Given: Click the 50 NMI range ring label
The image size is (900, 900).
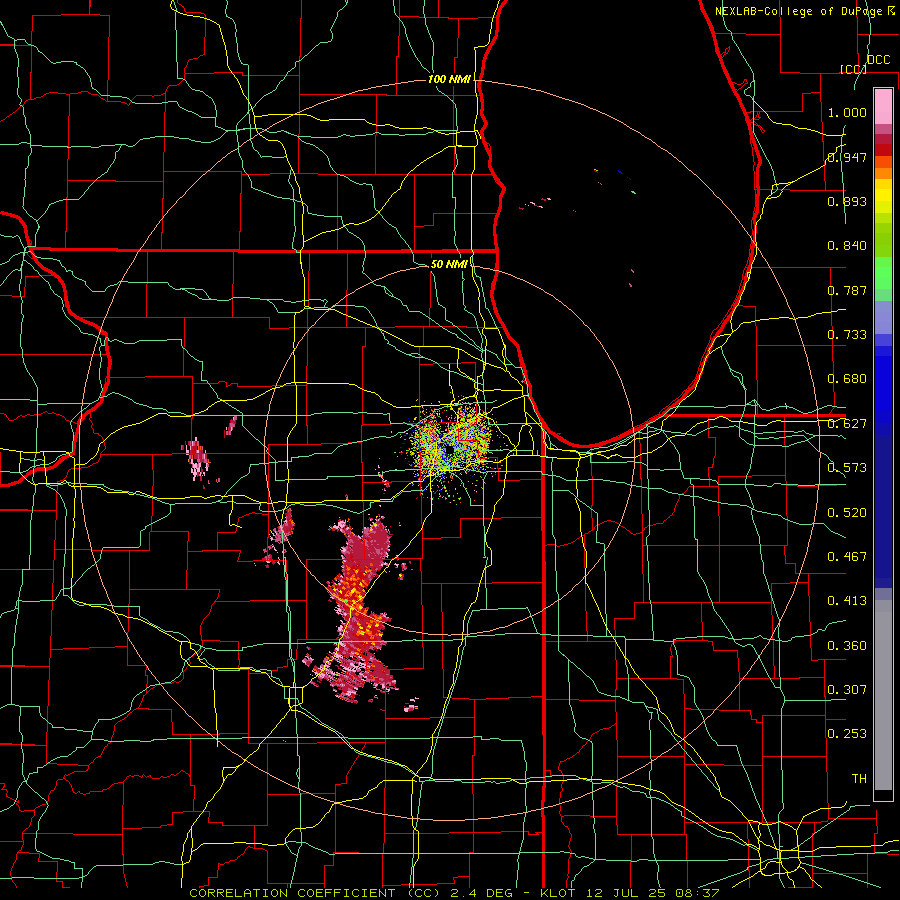Looking at the screenshot, I should click(449, 264).
